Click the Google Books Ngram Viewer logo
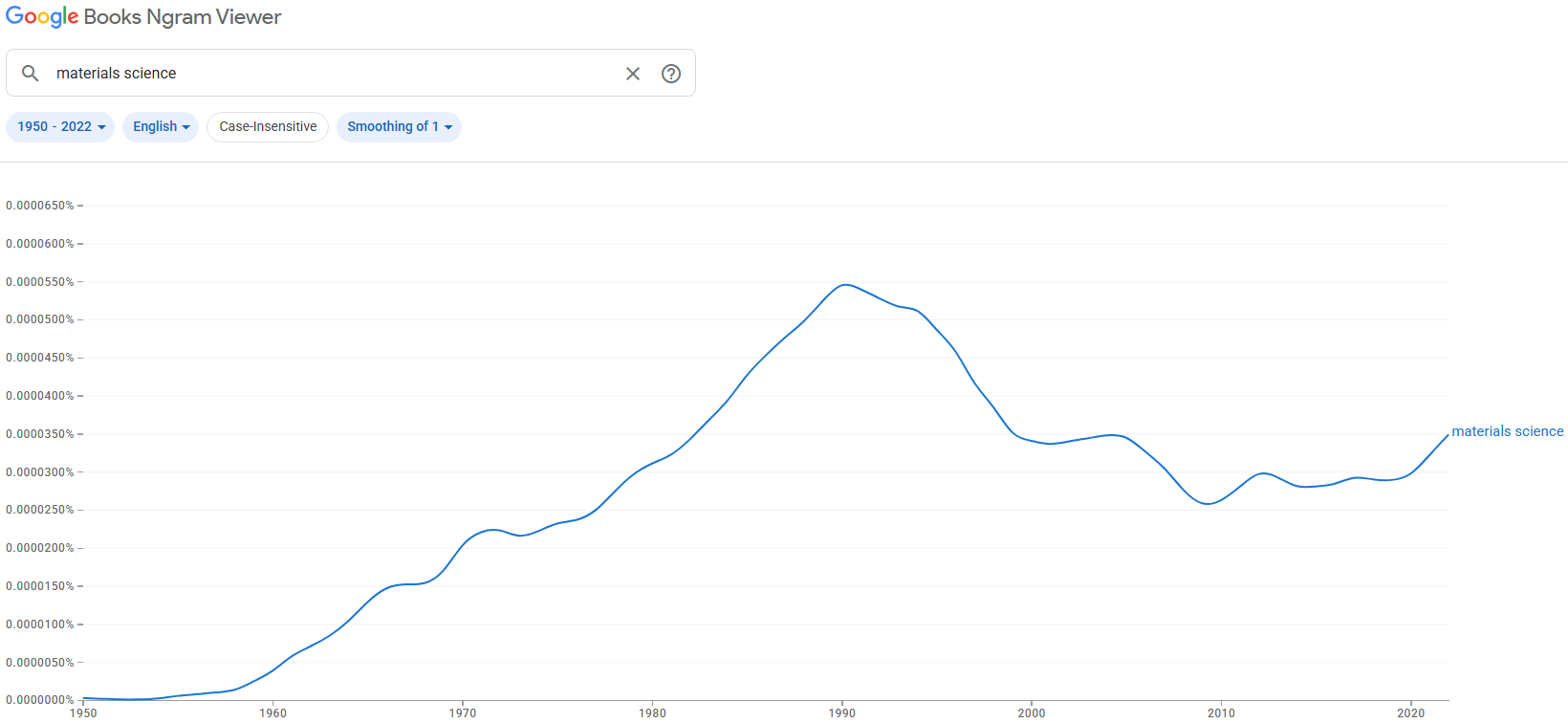The image size is (1568, 723). [143, 17]
